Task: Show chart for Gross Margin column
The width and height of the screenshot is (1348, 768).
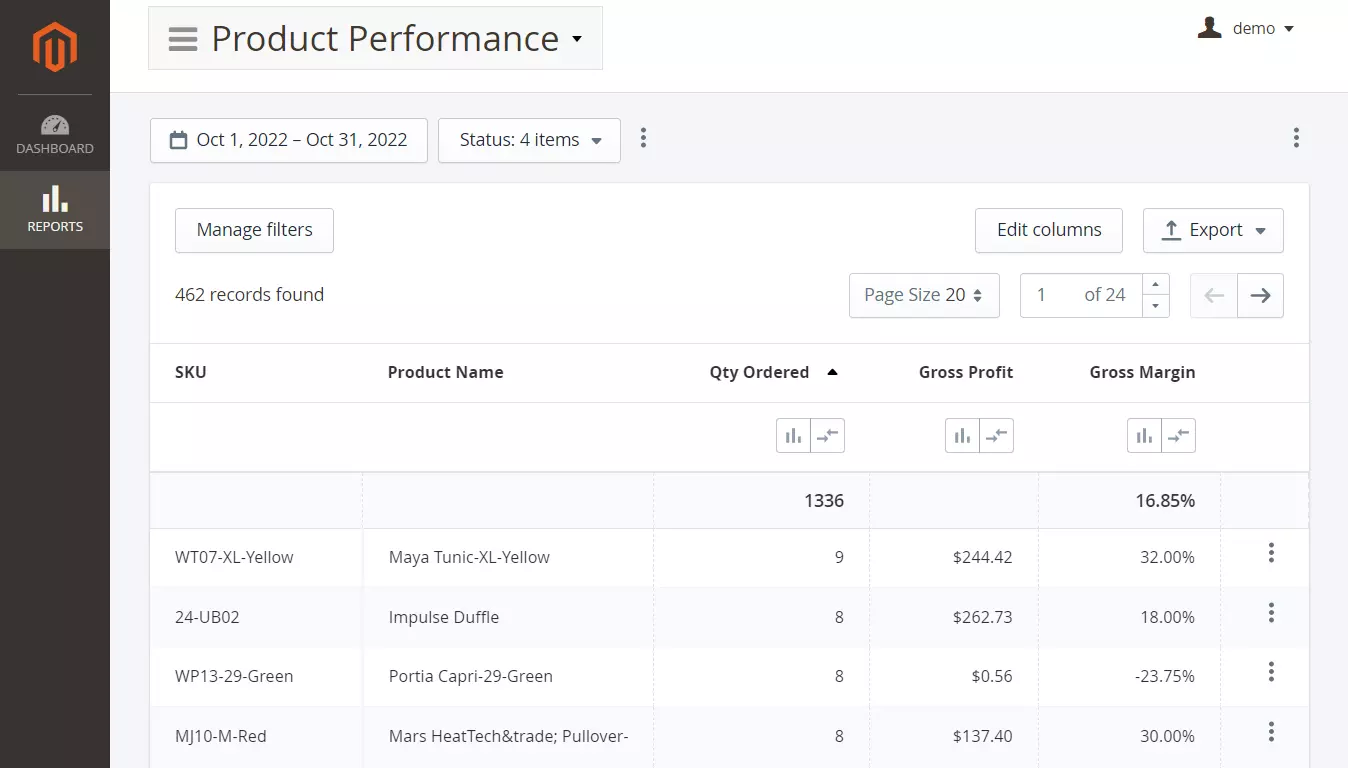Action: [1144, 436]
